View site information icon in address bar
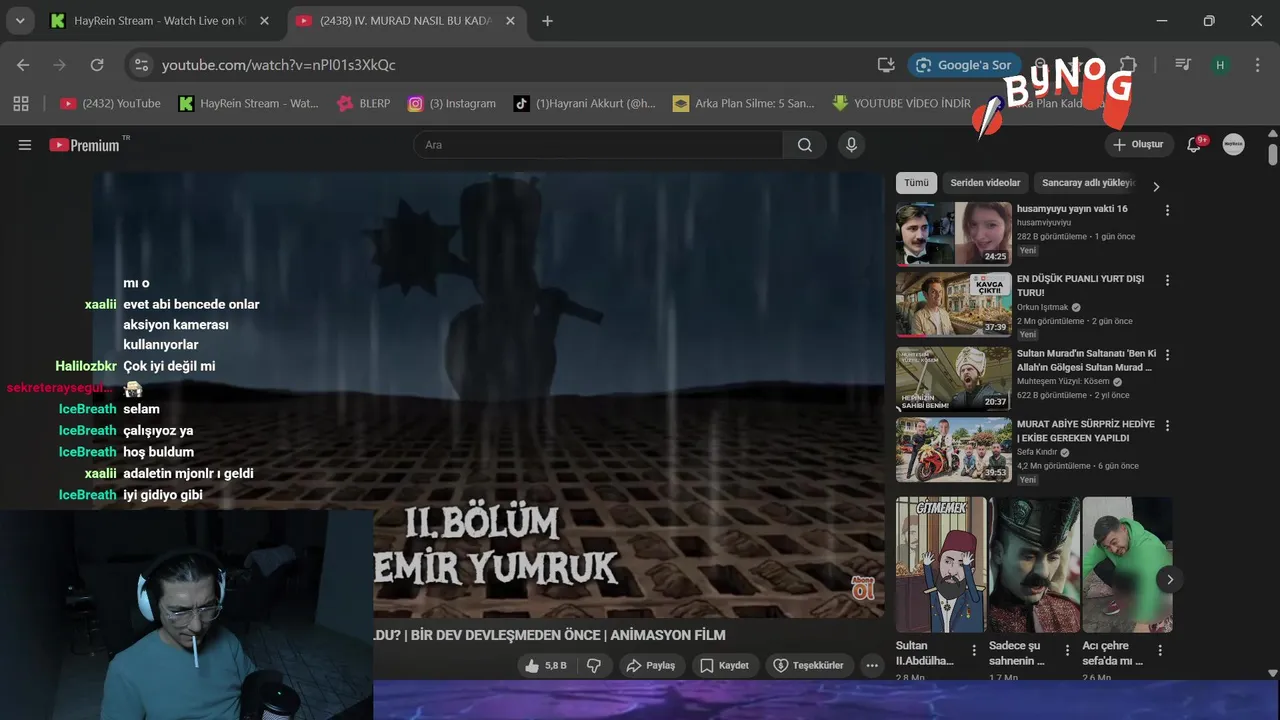 (x=141, y=65)
